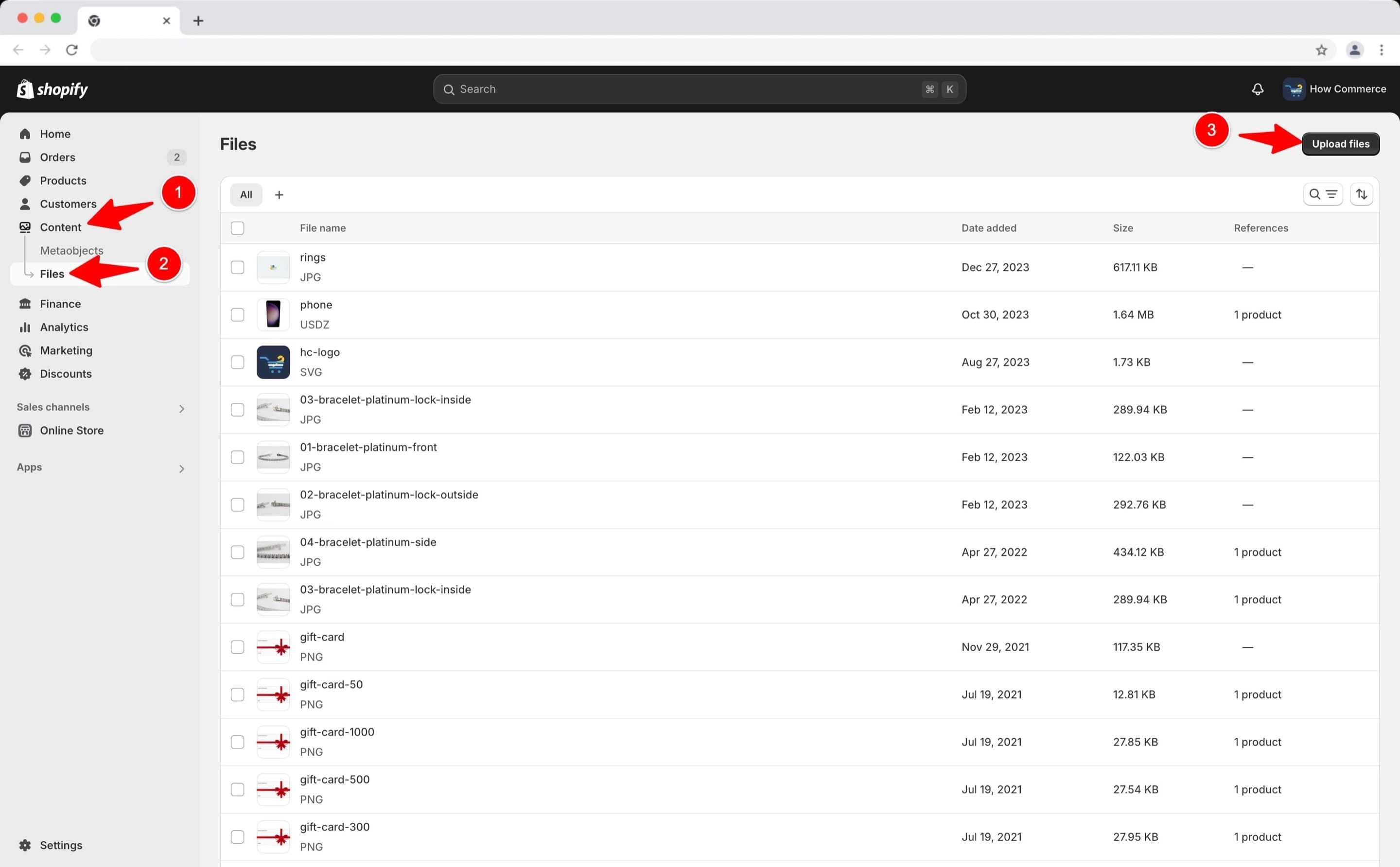The width and height of the screenshot is (1400, 867).
Task: Click the Date added column header
Action: tap(989, 228)
